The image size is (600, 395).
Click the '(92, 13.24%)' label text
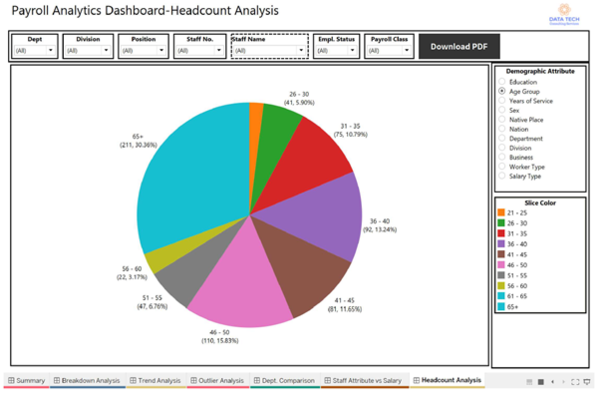point(380,230)
